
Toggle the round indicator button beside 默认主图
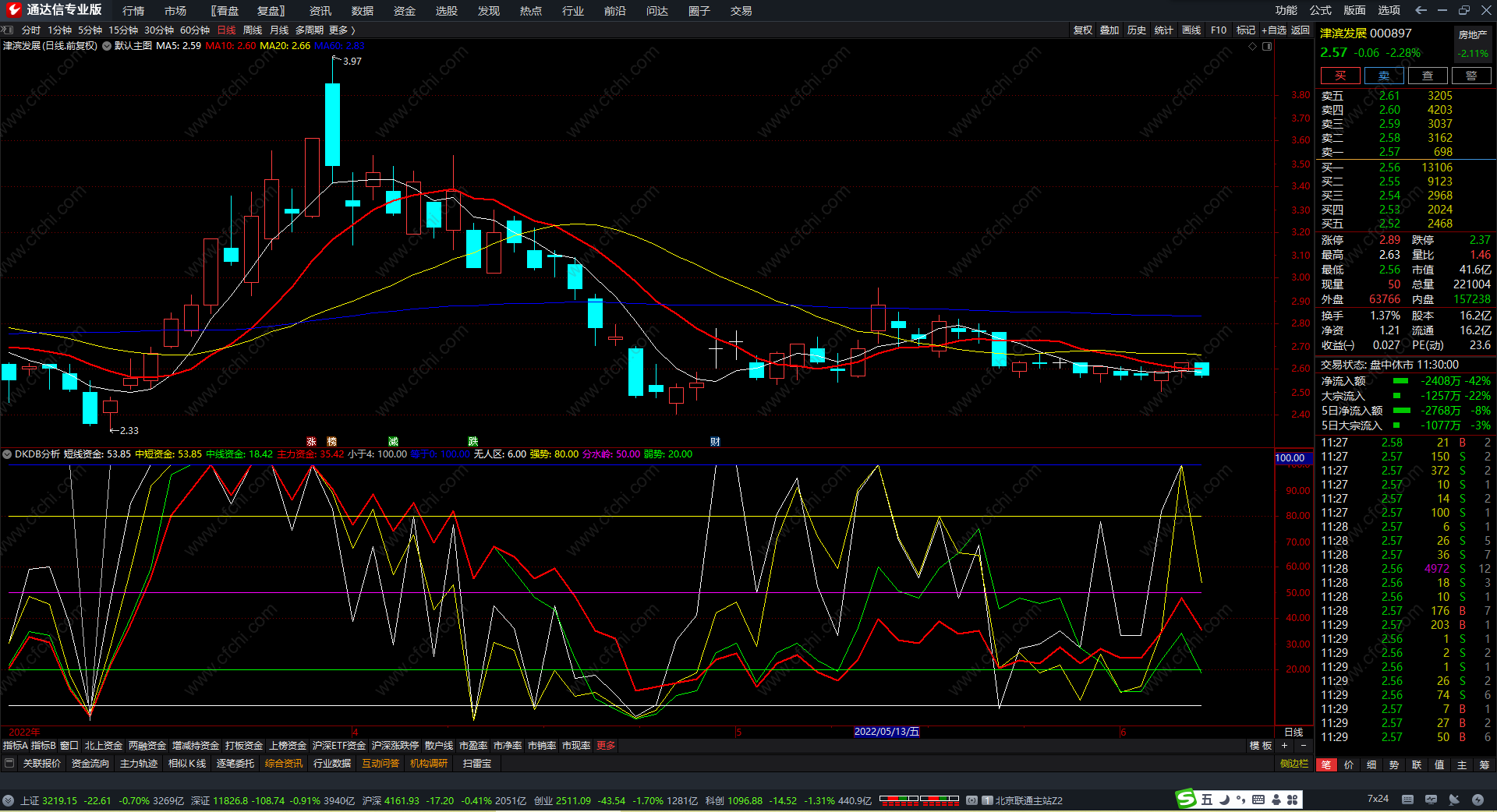click(107, 46)
